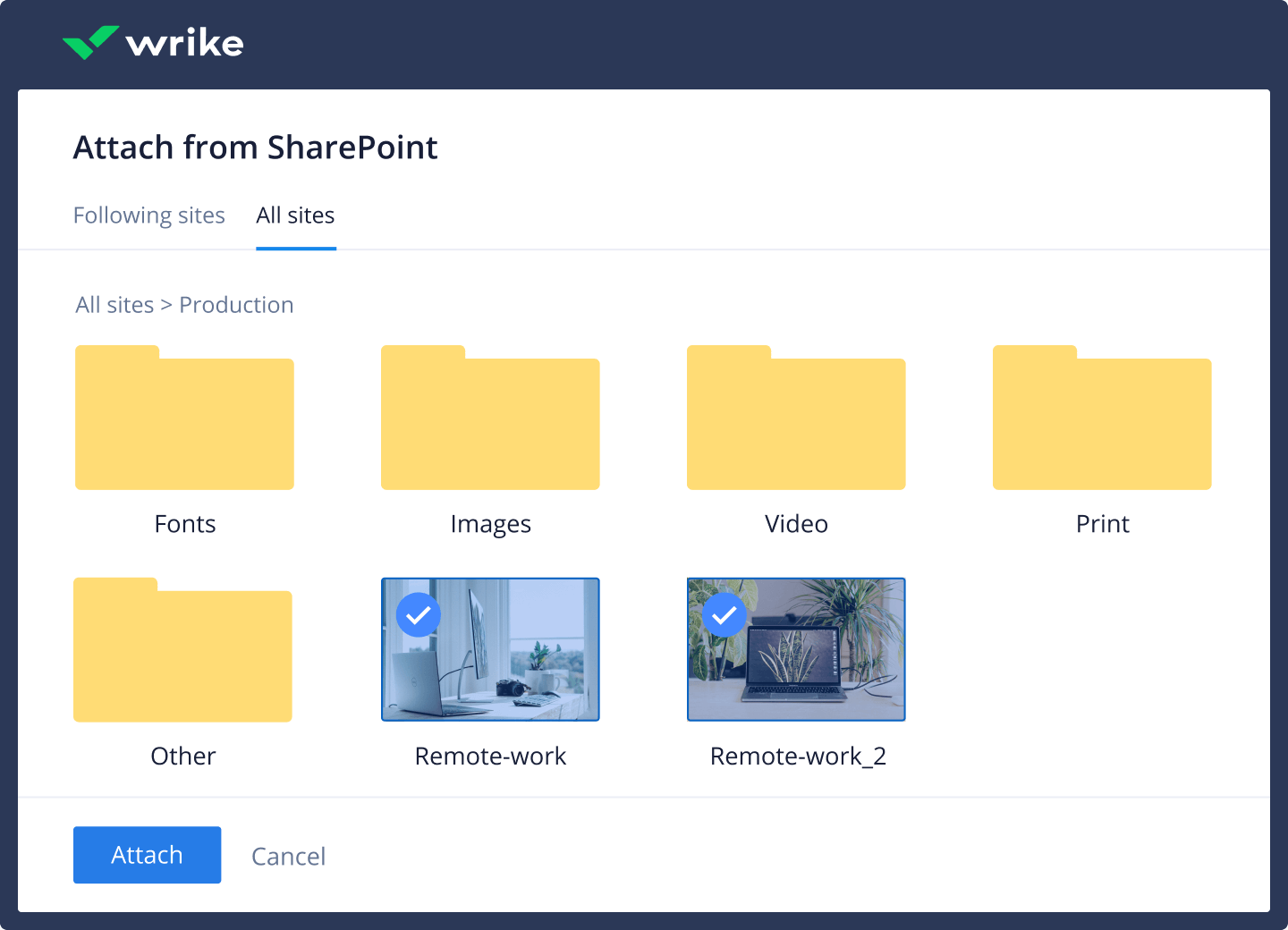Open the Video folder icon
The image size is (1288, 930).
pos(796,418)
